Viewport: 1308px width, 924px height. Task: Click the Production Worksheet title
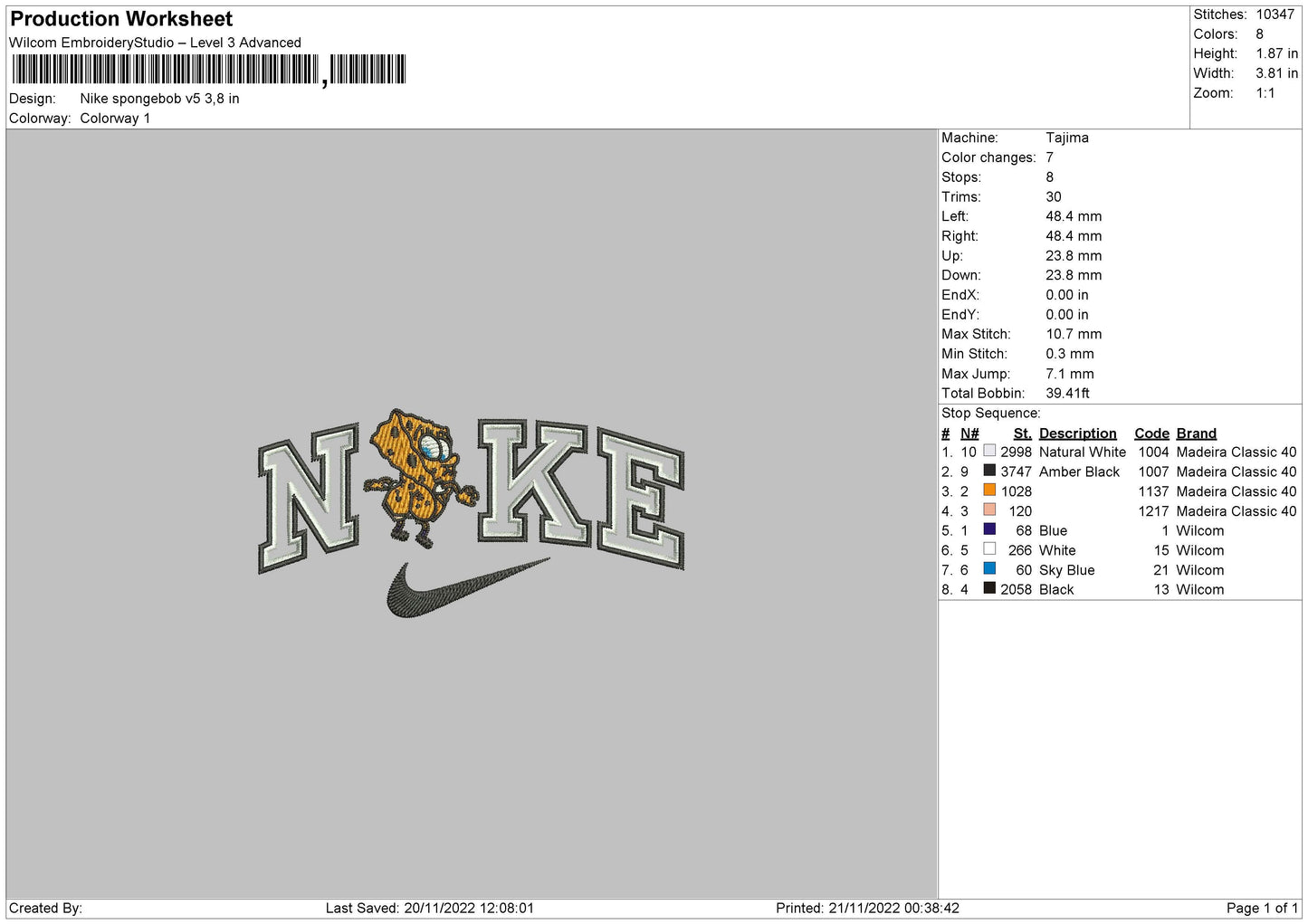click(121, 19)
